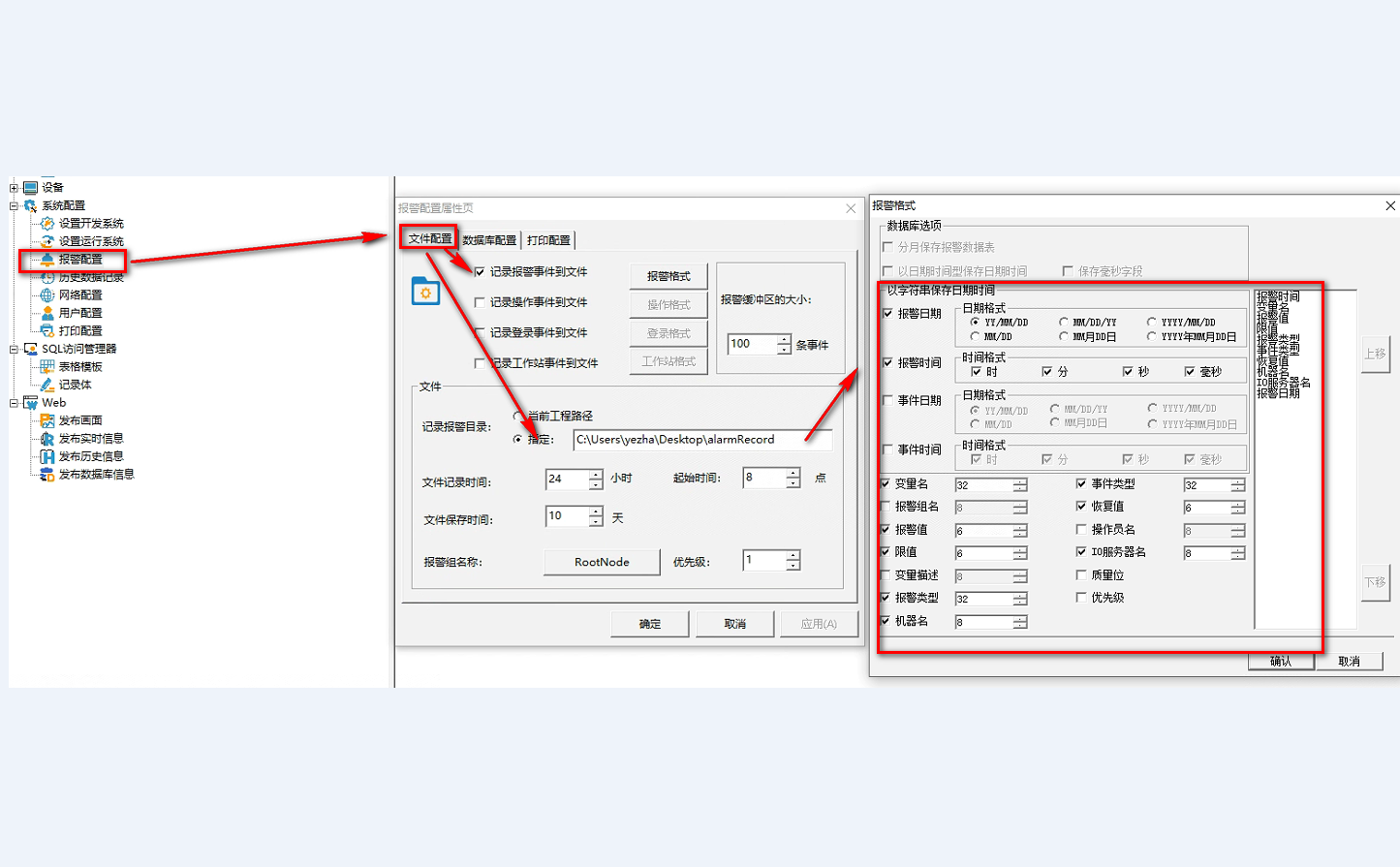Click 取消 in 报警格式 dialog
The height and width of the screenshot is (867, 1400).
coord(1349,662)
